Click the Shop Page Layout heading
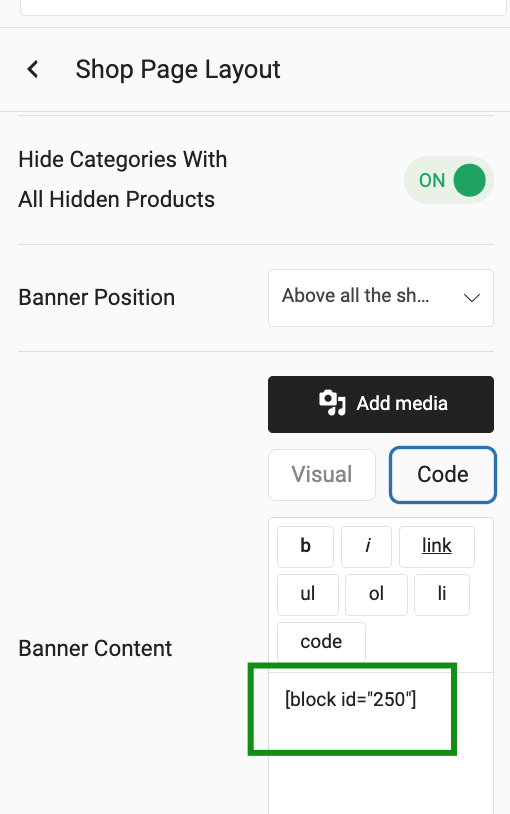510x814 pixels. [178, 69]
